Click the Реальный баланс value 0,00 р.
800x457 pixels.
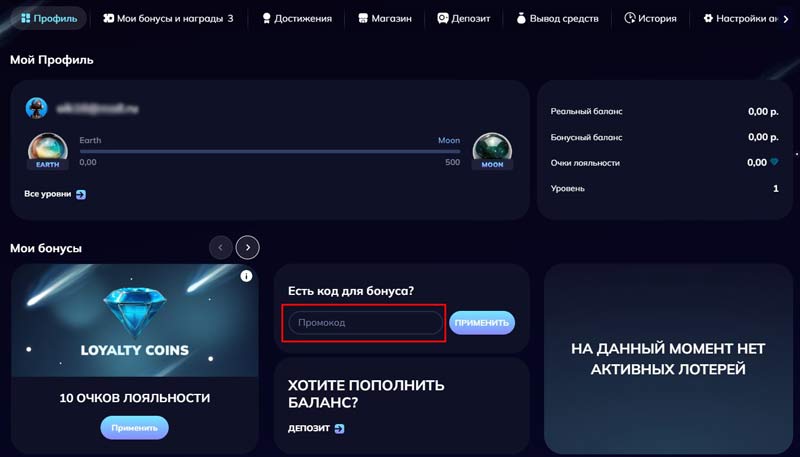pos(763,111)
